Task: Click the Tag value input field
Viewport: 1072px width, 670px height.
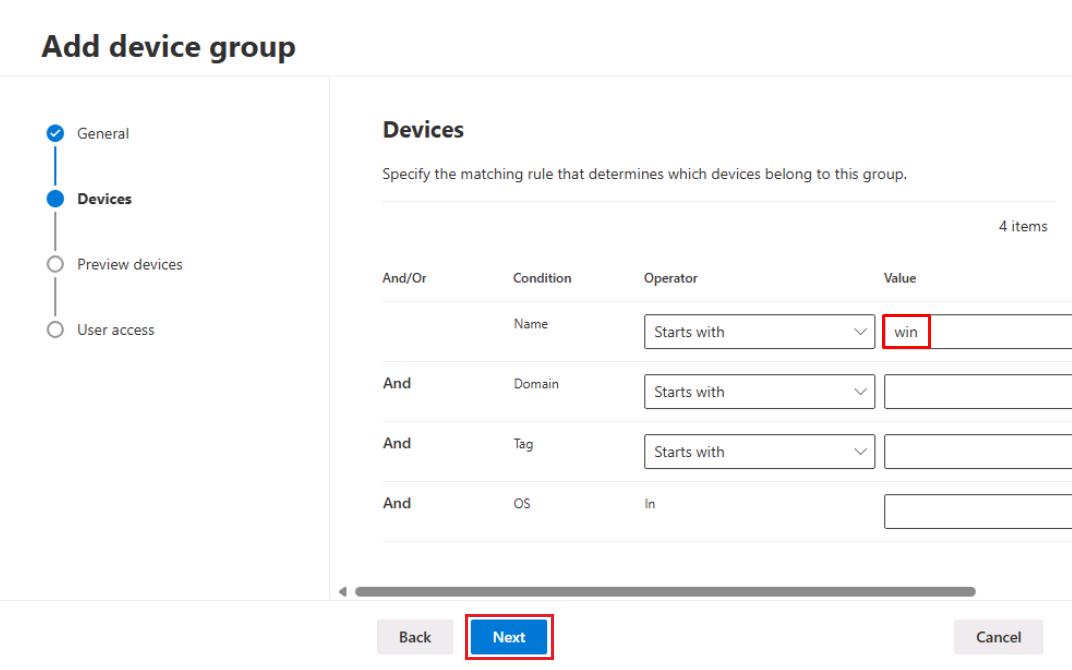Action: coord(977,452)
